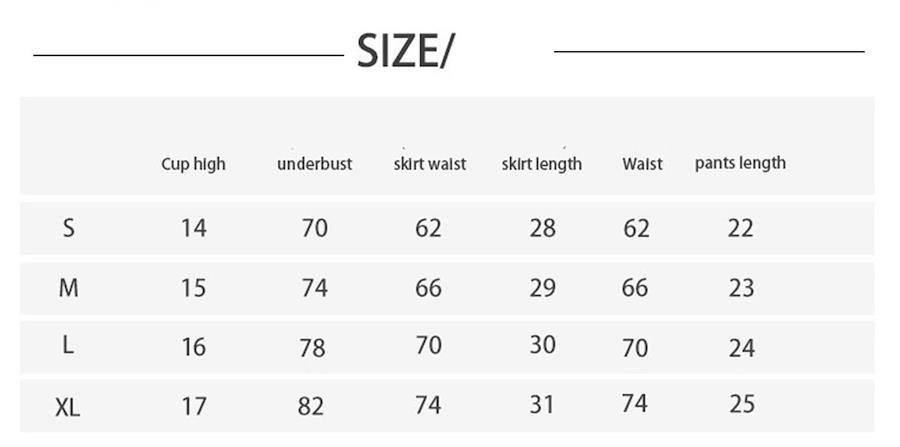Click Cup high value 14 for S
Screen dimensions: 900x447
[x=193, y=228]
